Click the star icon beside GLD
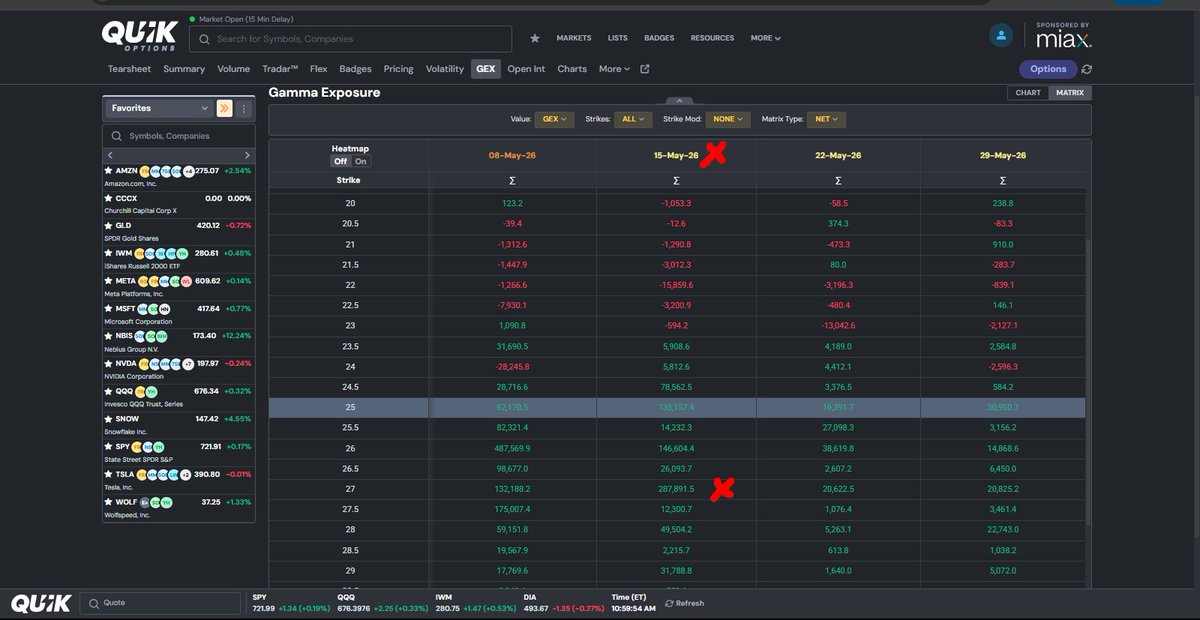1200x620 pixels. click(109, 226)
